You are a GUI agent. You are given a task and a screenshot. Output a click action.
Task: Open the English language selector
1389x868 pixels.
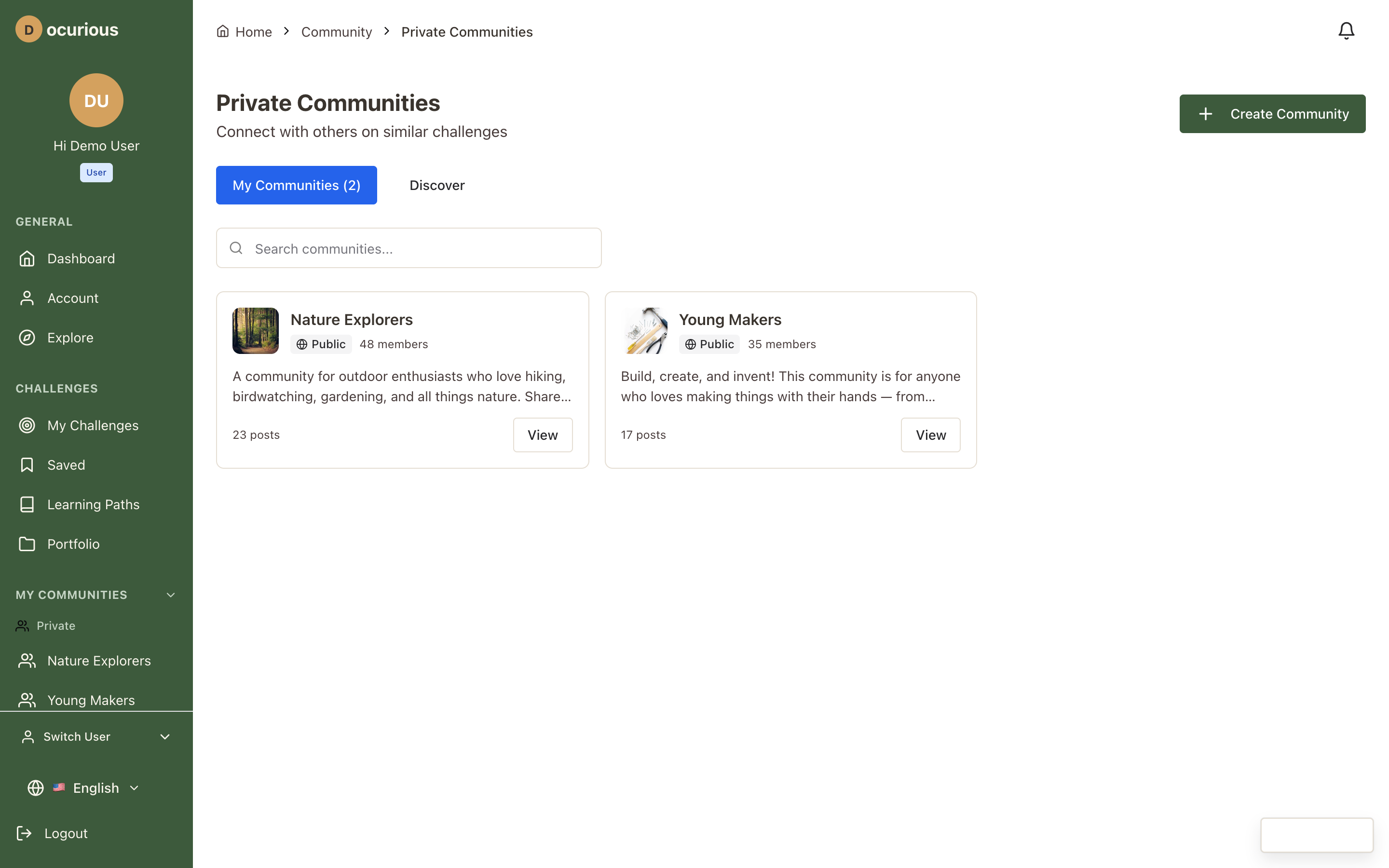95,787
